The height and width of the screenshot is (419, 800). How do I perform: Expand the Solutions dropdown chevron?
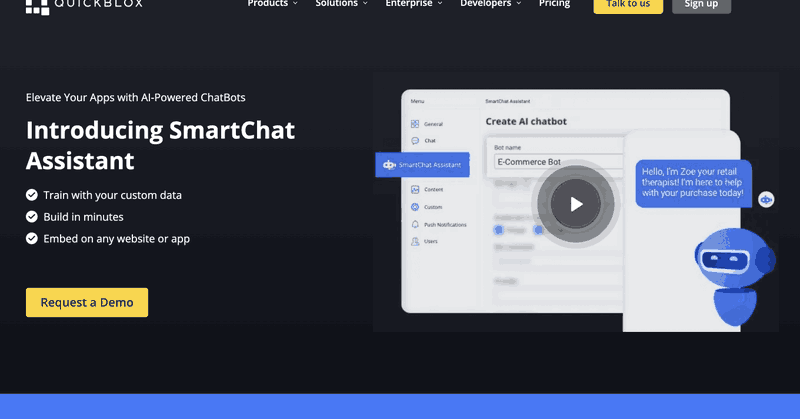(x=365, y=4)
